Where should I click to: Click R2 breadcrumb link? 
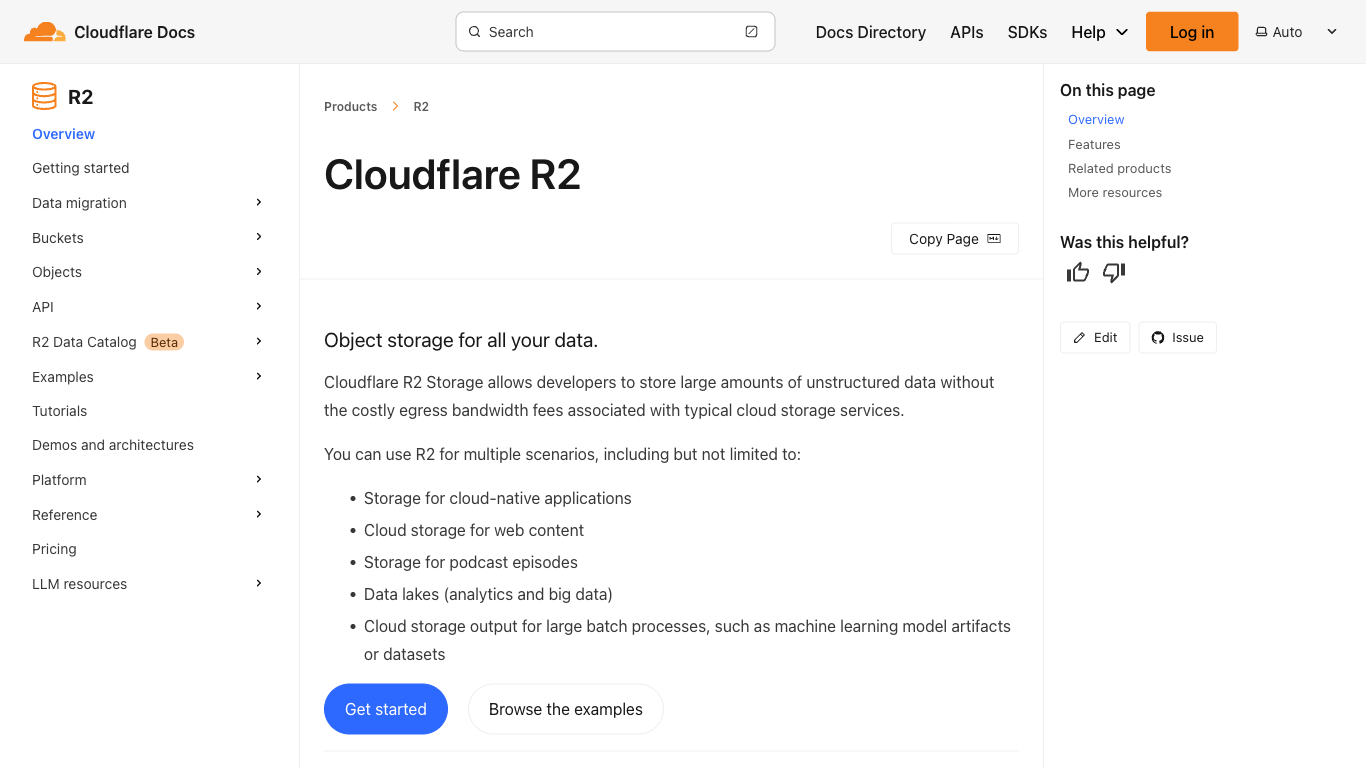coord(421,106)
